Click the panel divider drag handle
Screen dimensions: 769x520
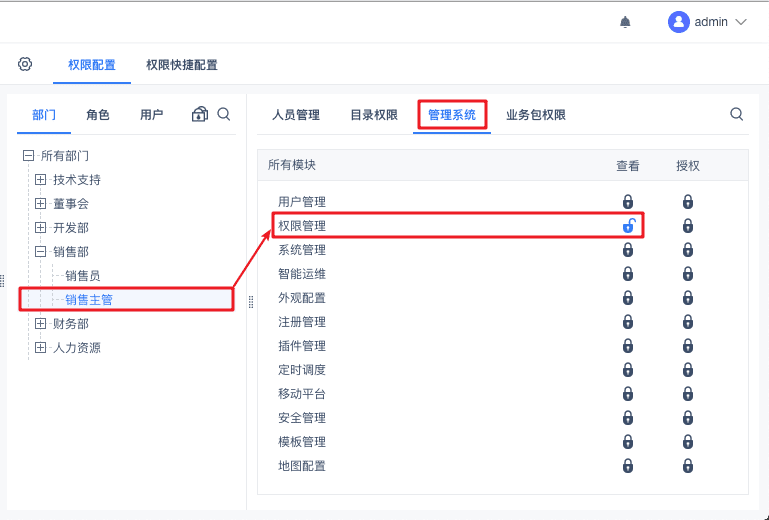click(251, 301)
